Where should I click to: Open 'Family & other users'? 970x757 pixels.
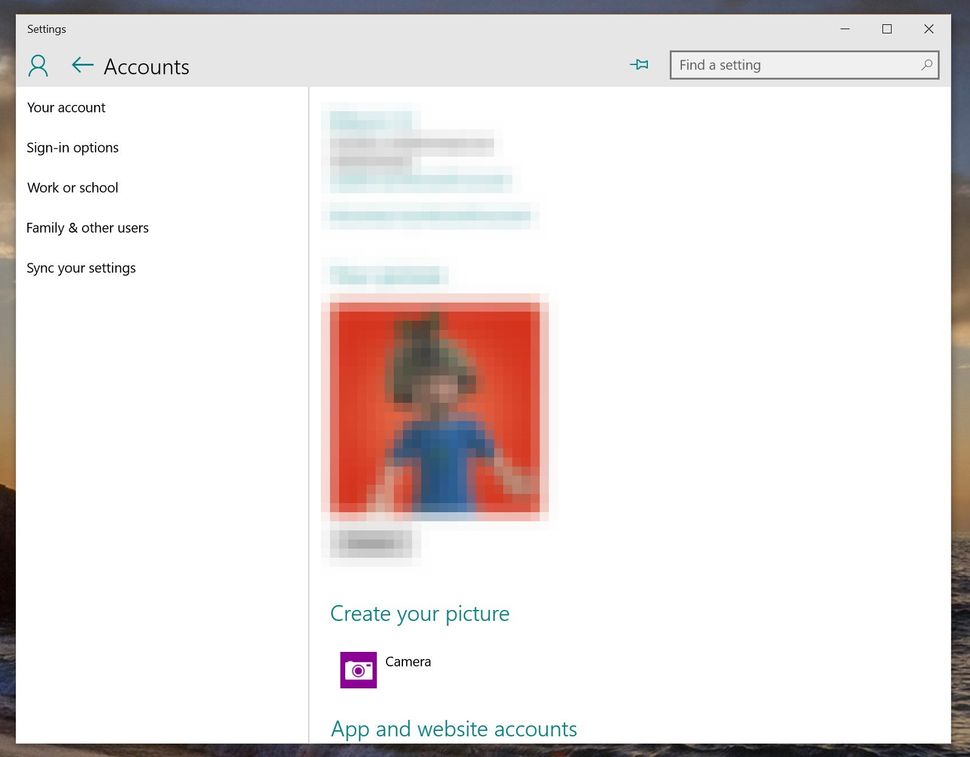(x=87, y=227)
